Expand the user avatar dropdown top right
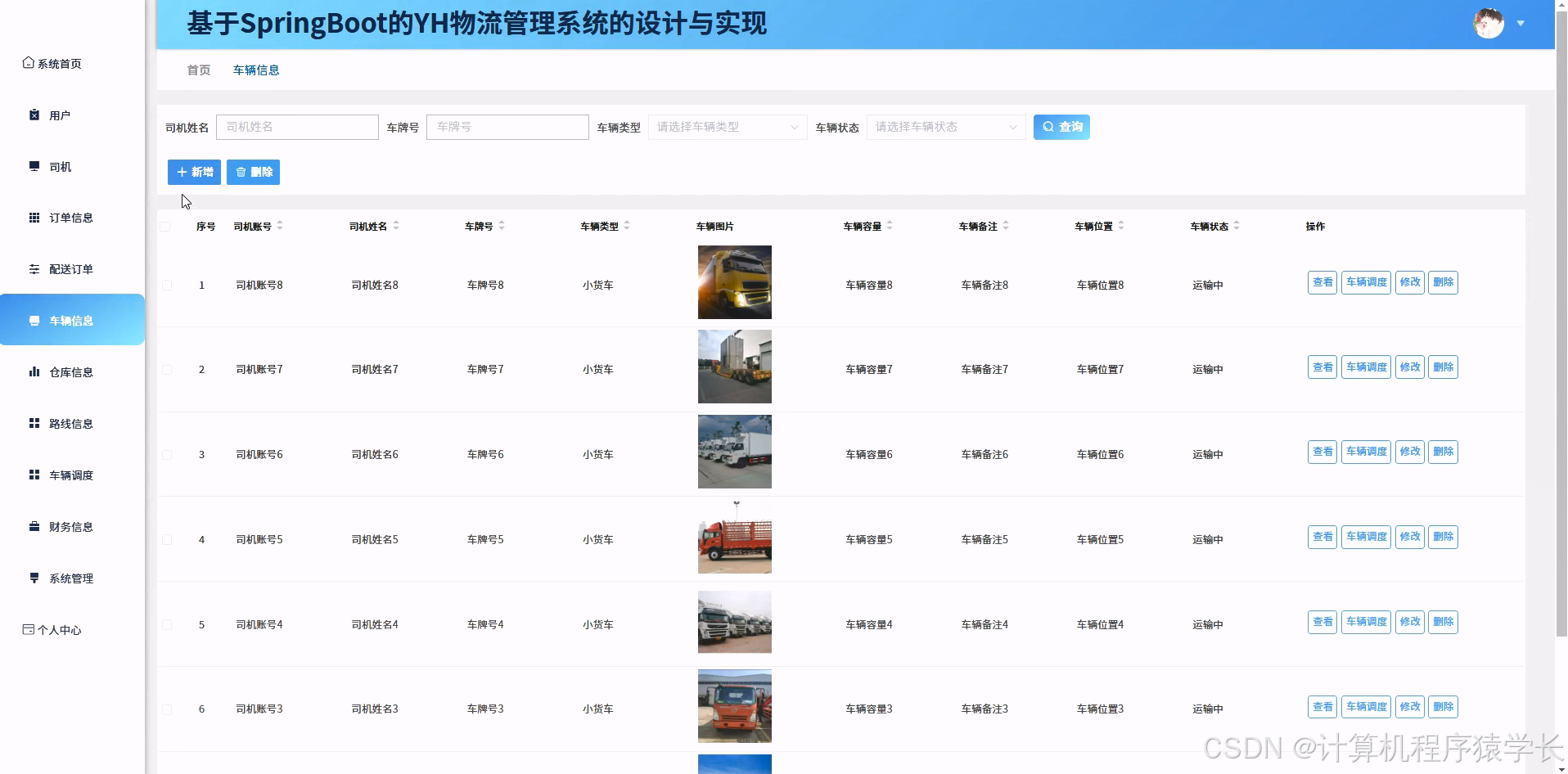The image size is (1568, 774). tap(1522, 24)
